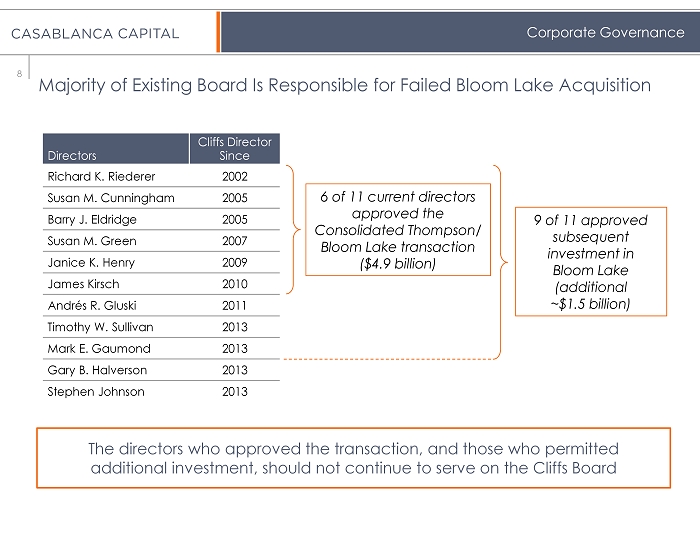Click the Cliffs Director Since column header

point(235,148)
